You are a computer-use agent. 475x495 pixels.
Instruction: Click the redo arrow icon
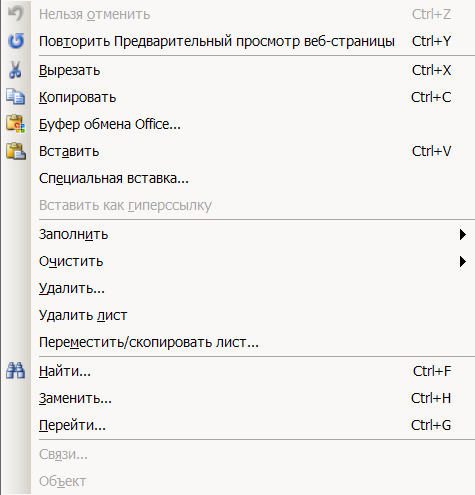point(16,41)
